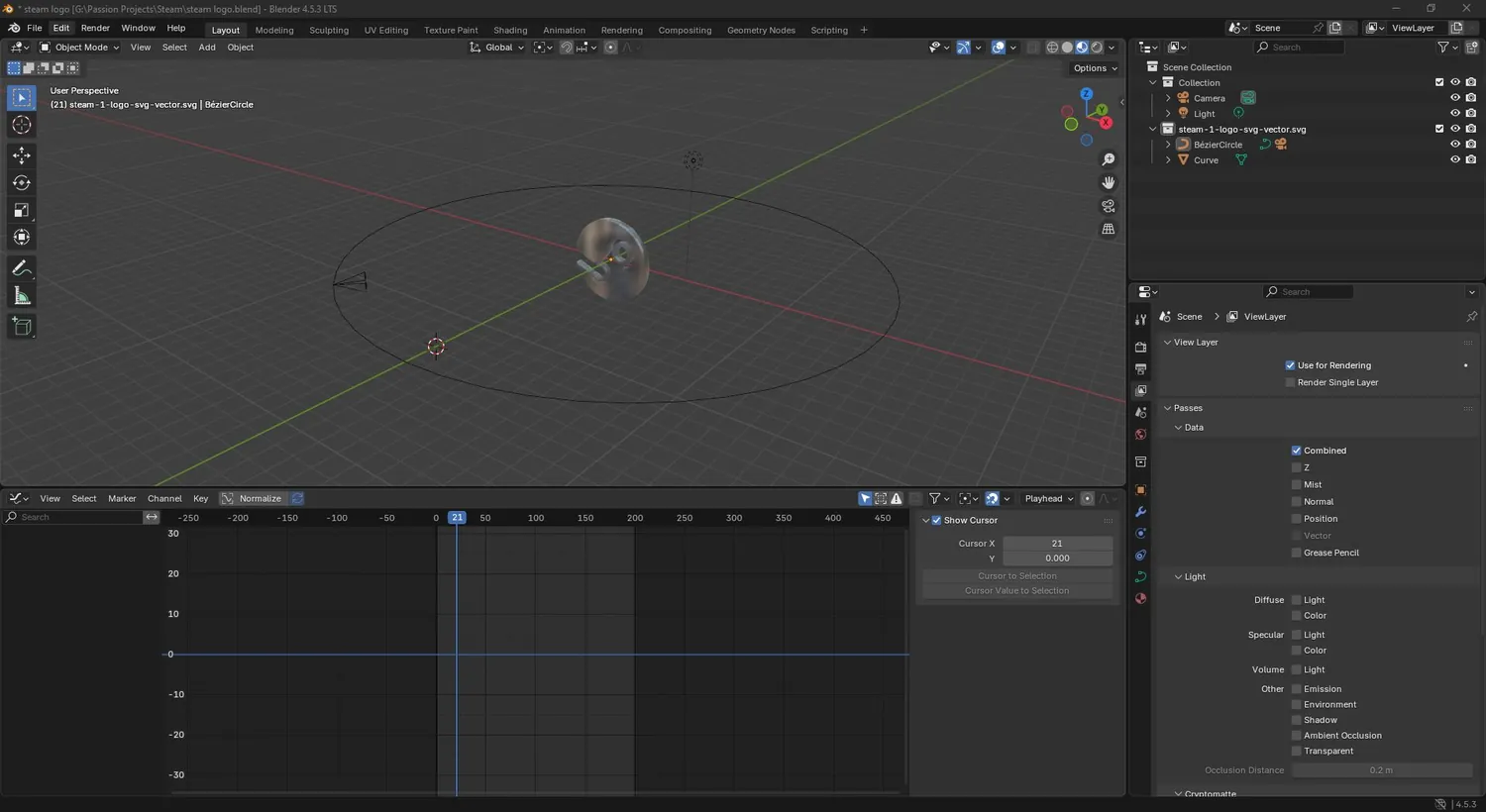Switch to the Shading workspace tab

click(x=510, y=30)
